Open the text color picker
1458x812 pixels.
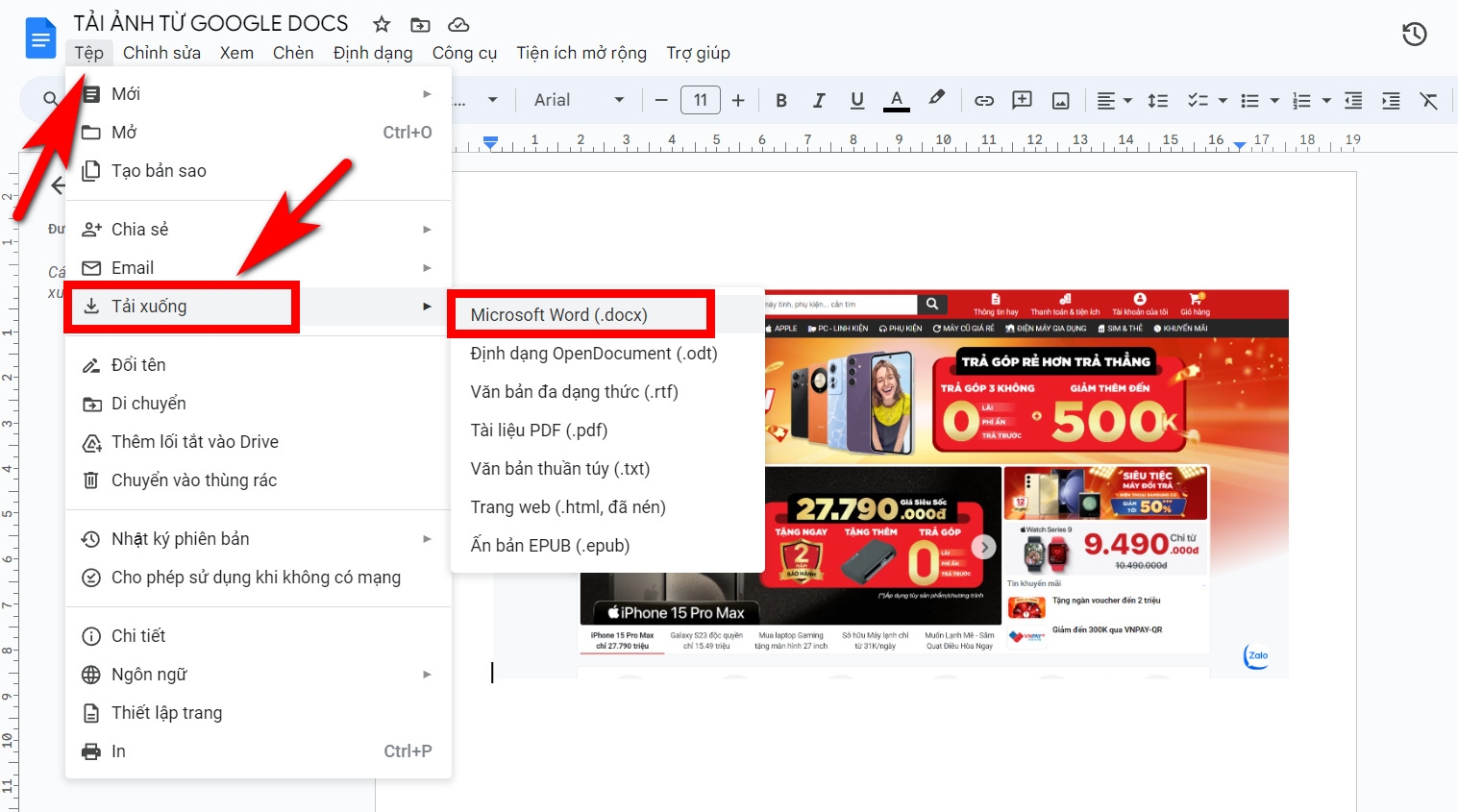tap(896, 99)
